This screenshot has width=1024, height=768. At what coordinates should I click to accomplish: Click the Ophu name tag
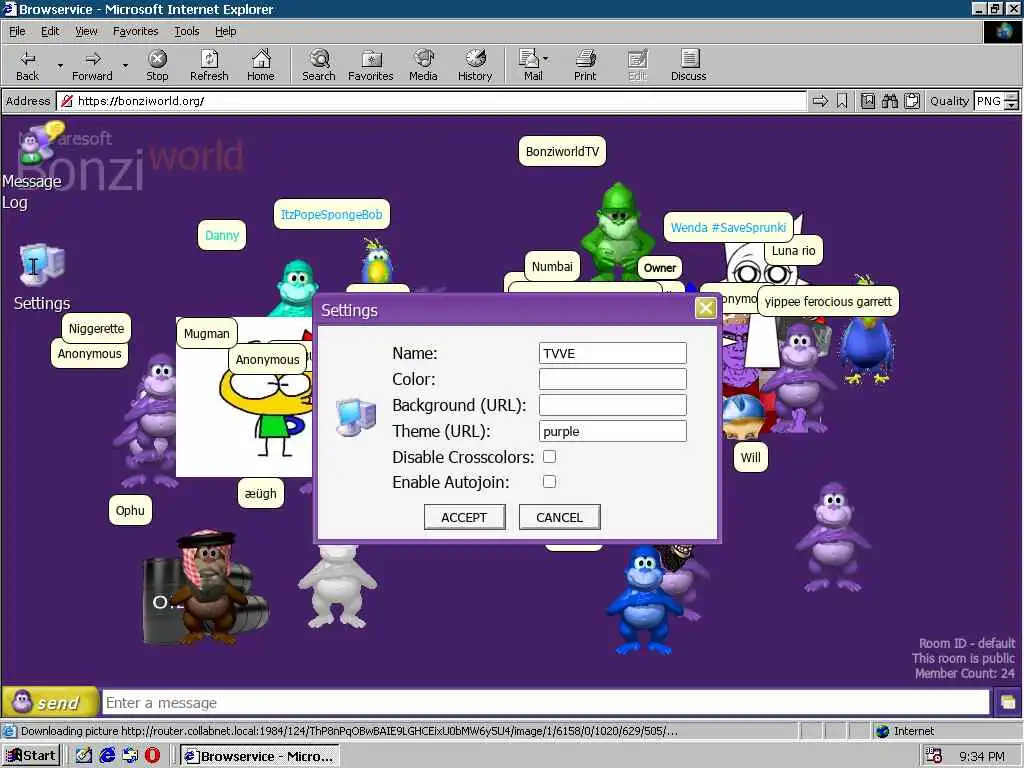[130, 510]
